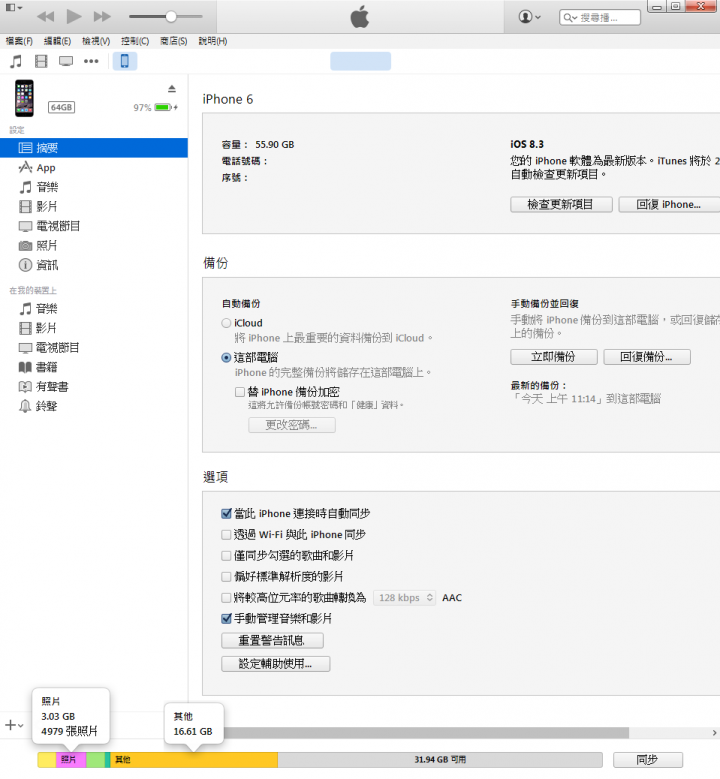Open the account user icon menu
The image size is (720, 779).
(x=530, y=17)
